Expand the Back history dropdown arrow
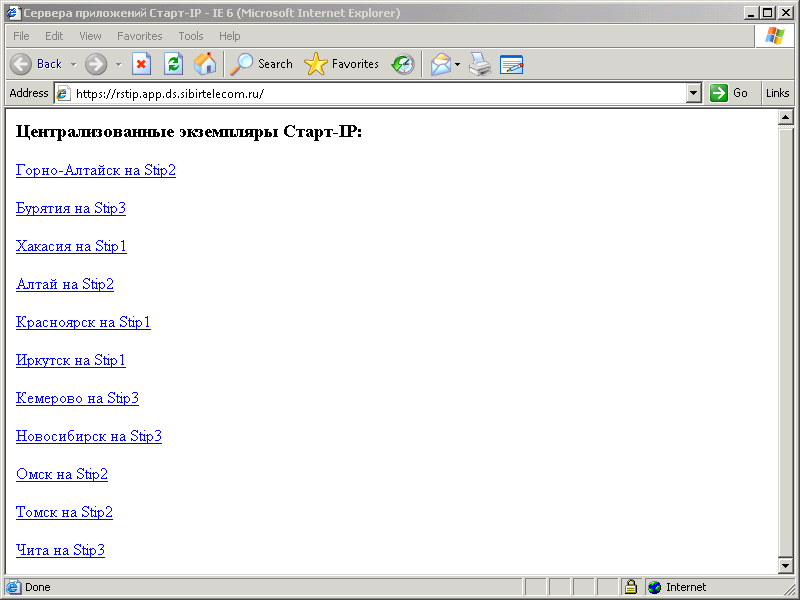 [73, 65]
